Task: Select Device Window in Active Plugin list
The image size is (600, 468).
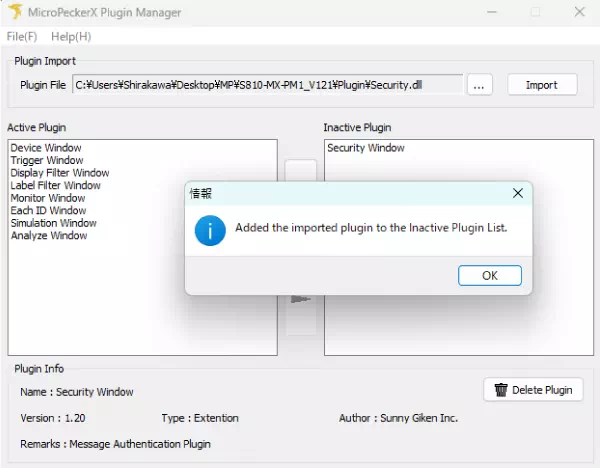Action: pos(46,148)
